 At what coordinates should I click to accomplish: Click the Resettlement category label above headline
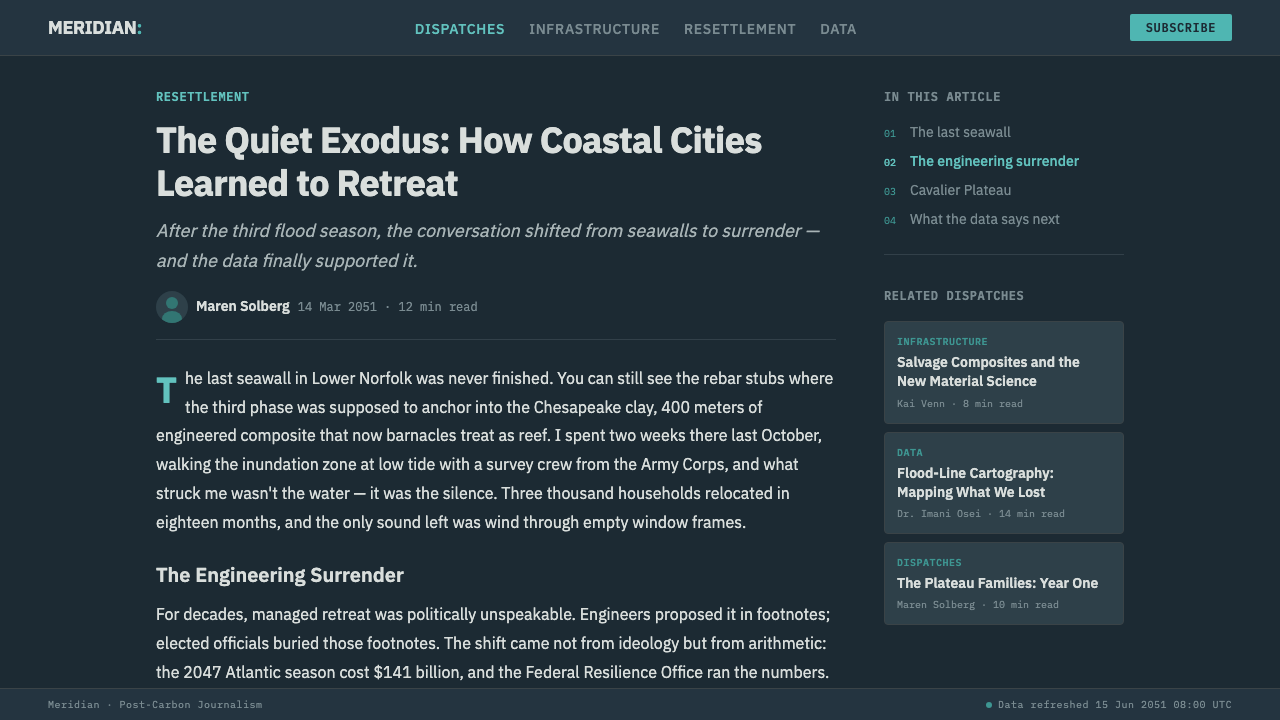(203, 97)
